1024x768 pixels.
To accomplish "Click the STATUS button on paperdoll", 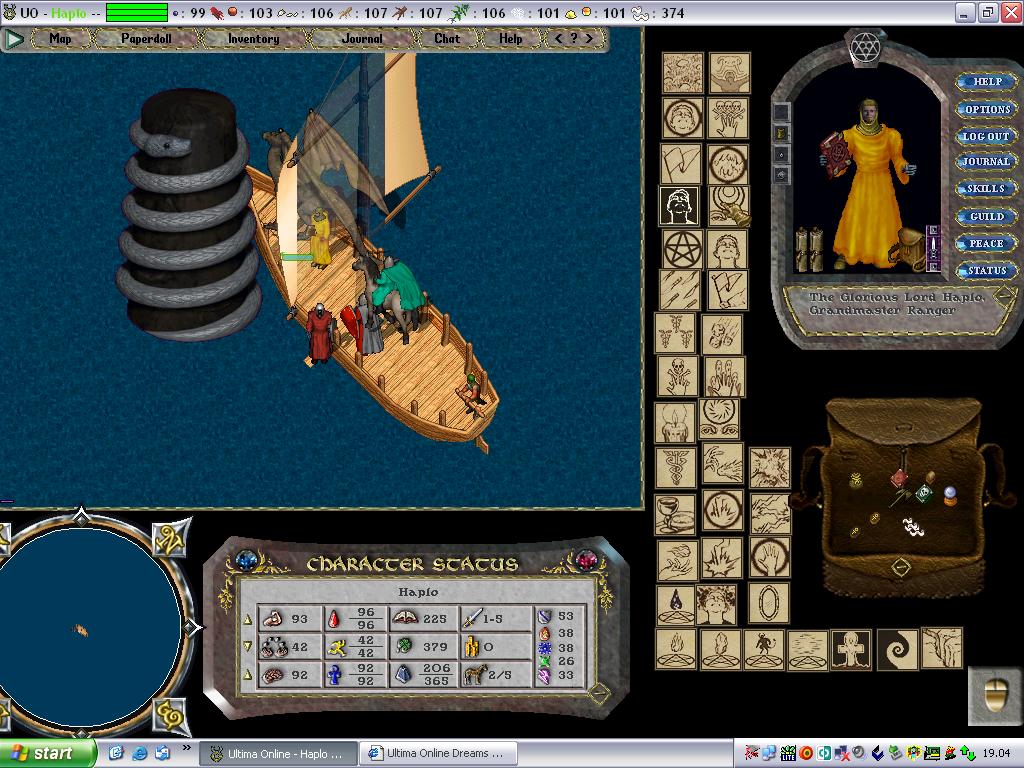I will click(986, 270).
